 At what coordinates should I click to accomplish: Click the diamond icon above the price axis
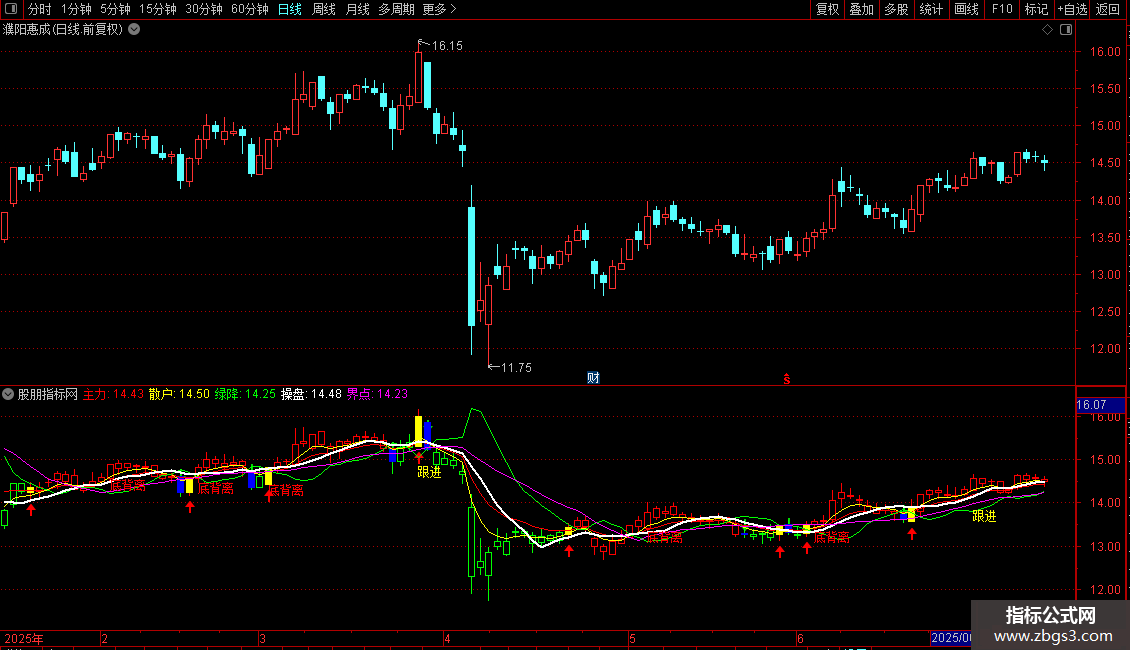coord(1048,30)
